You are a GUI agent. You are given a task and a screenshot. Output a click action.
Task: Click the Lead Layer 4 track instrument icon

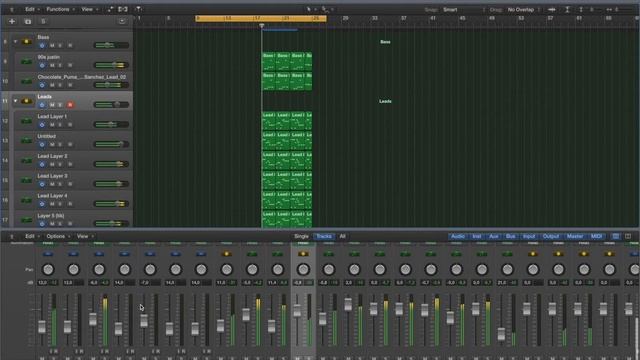coord(27,200)
